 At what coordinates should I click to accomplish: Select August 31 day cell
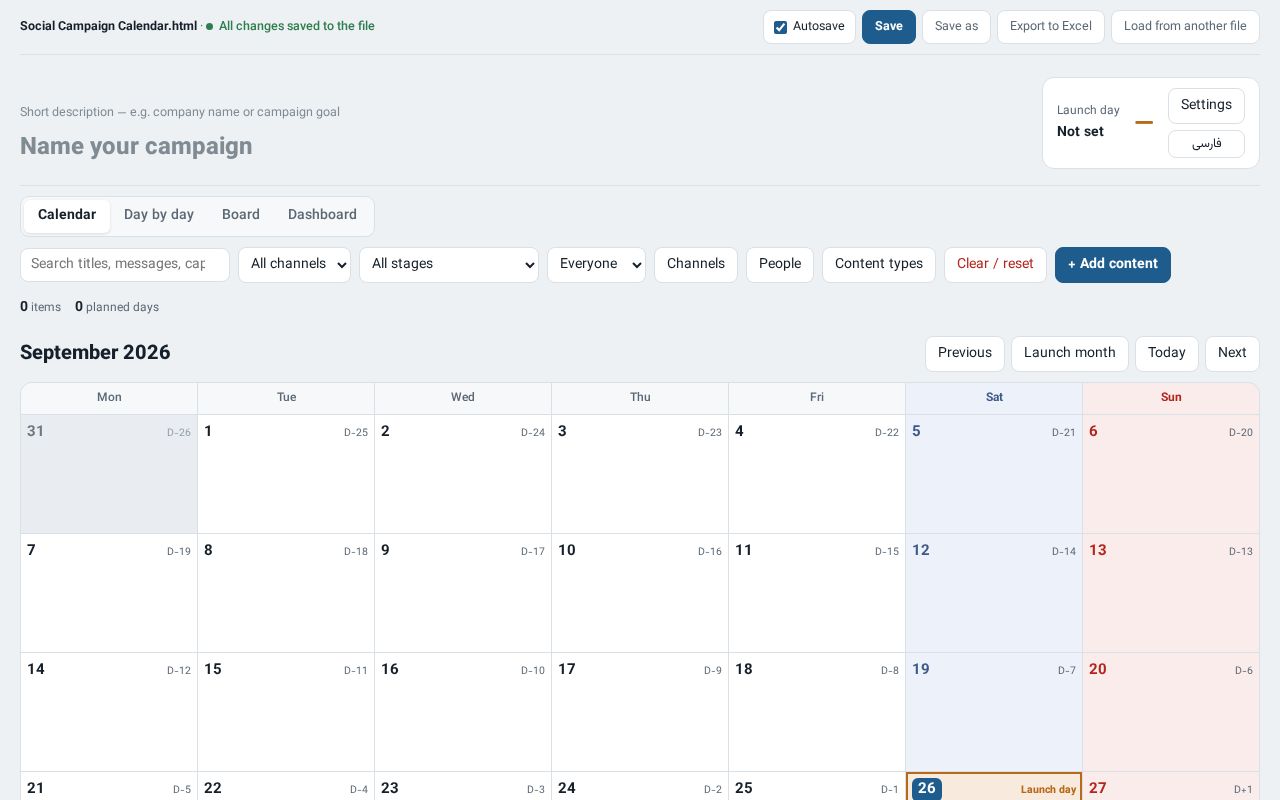(109, 474)
